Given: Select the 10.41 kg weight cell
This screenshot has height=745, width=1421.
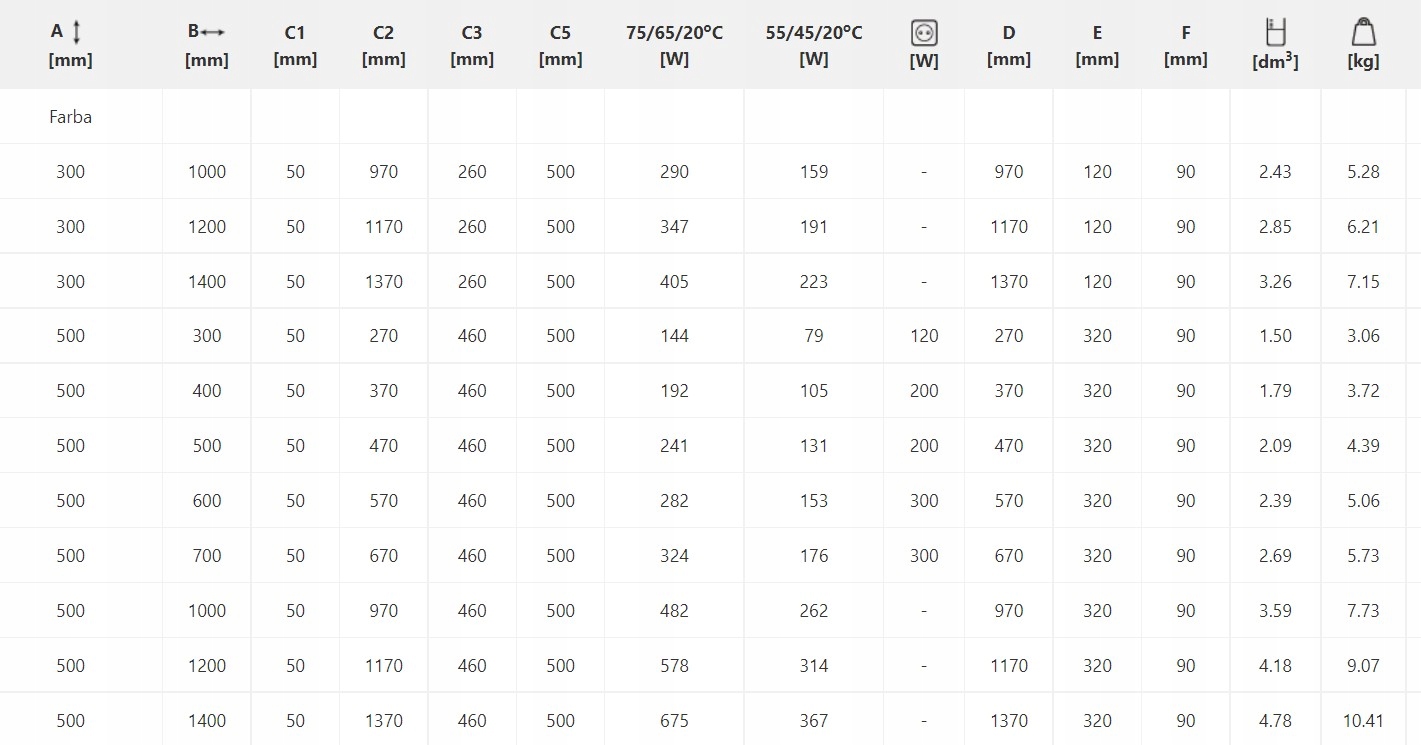Looking at the screenshot, I should click(x=1363, y=720).
